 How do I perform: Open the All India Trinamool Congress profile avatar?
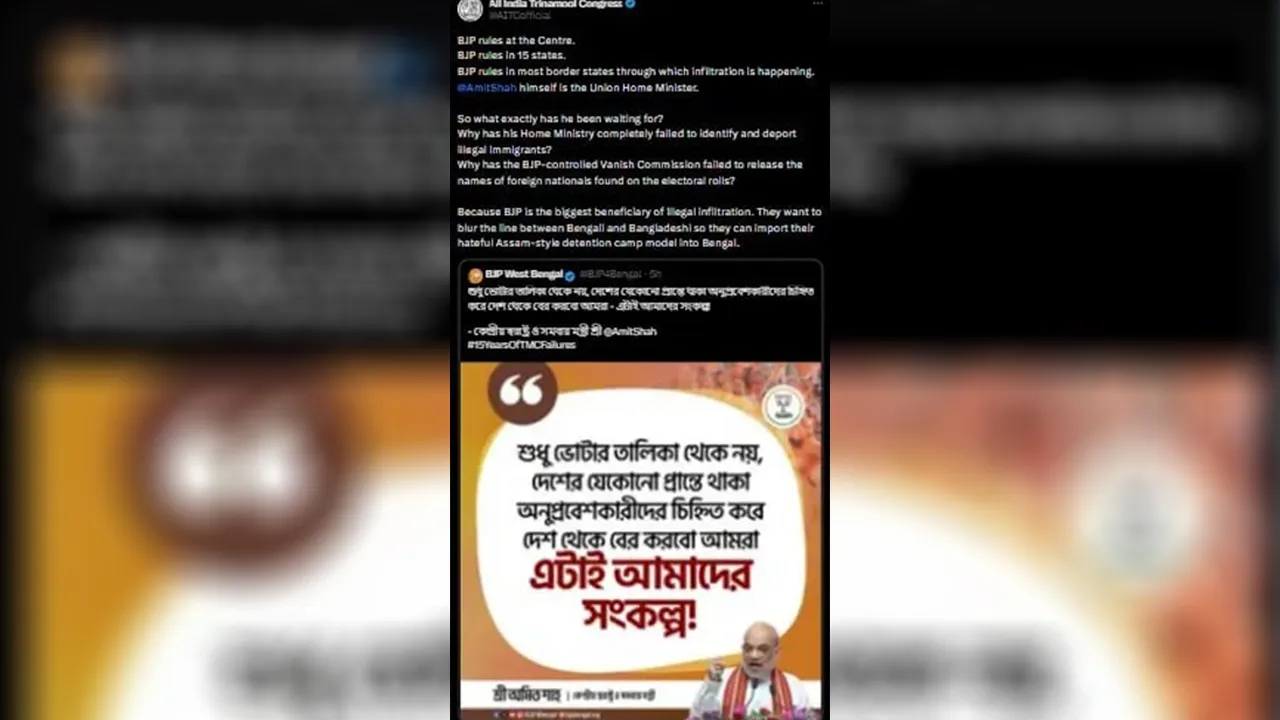(470, 9)
